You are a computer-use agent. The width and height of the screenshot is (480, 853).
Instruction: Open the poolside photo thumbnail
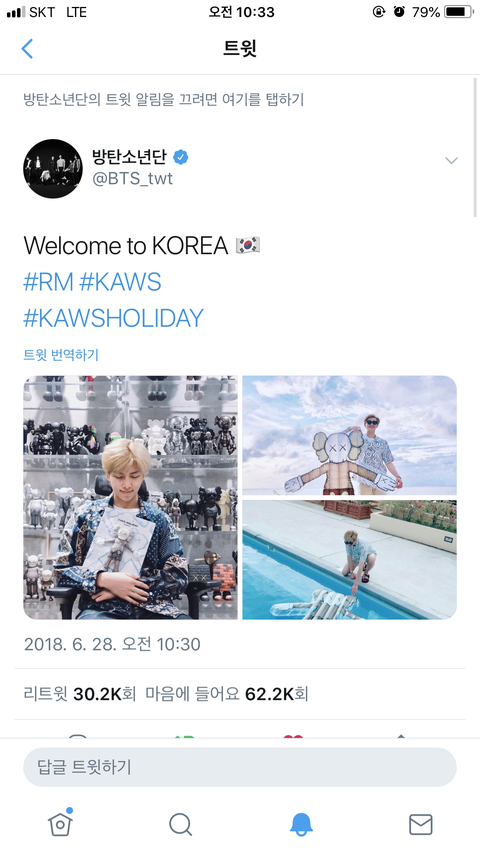point(349,560)
